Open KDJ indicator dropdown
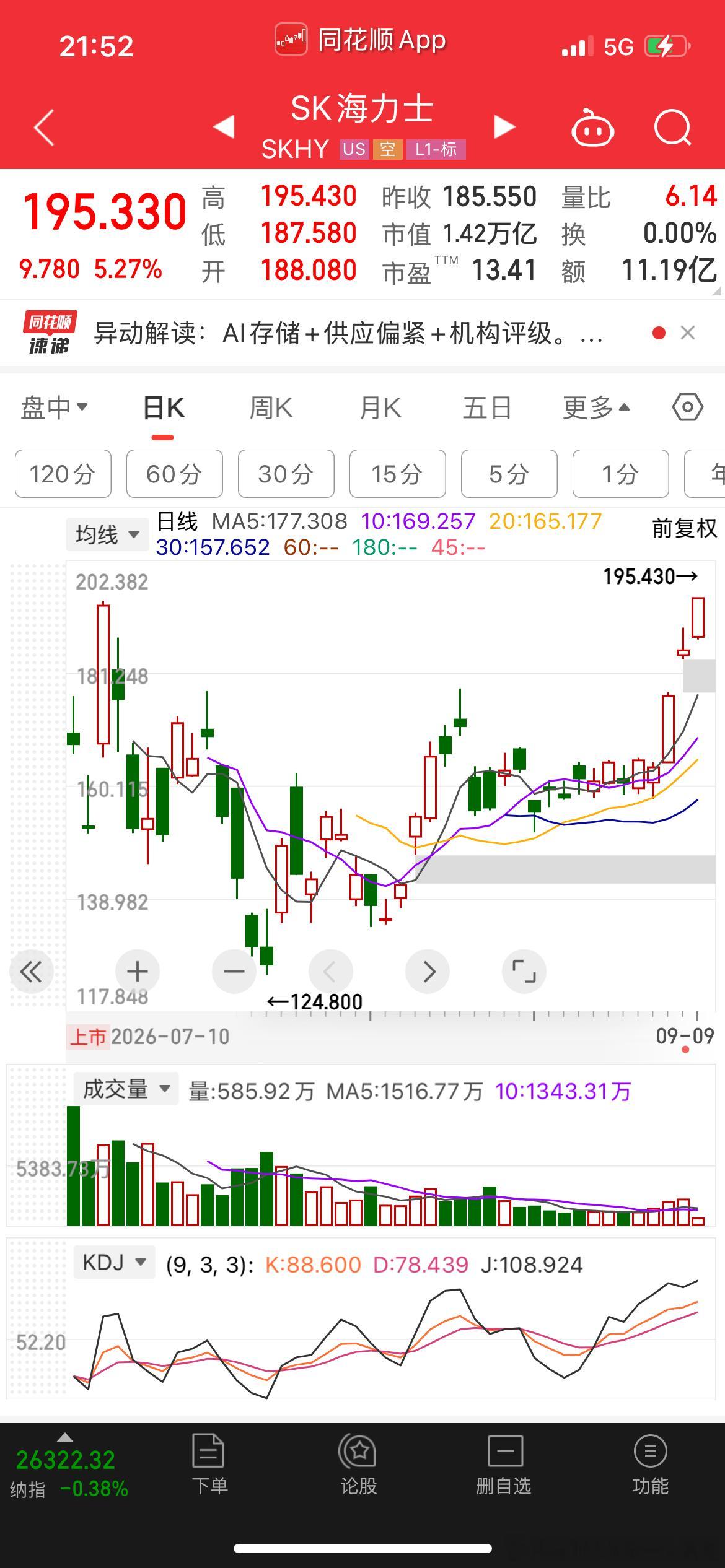Viewport: 725px width, 1568px height. [114, 1262]
